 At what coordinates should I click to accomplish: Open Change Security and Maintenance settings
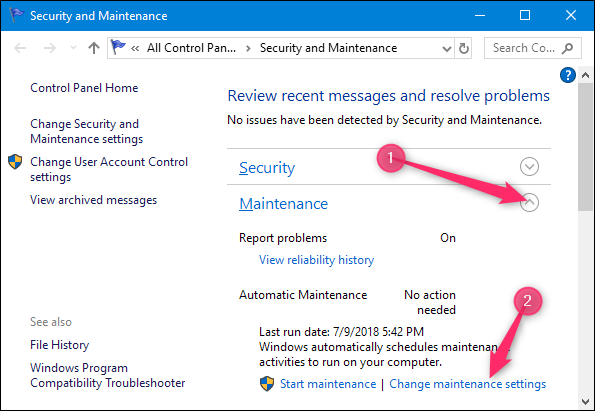tap(87, 131)
